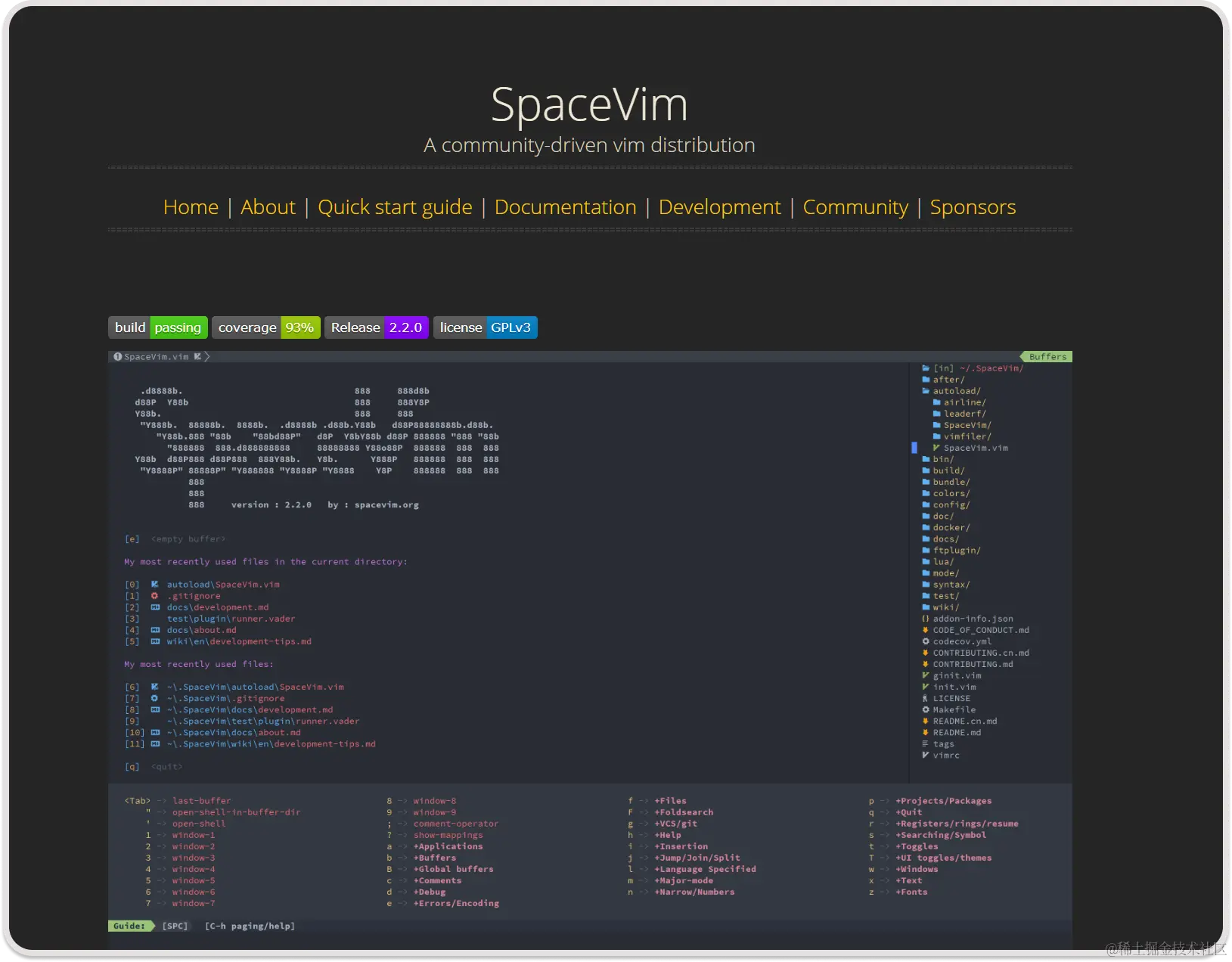Click the git icon in entry [1] .gitignore

[155, 596]
